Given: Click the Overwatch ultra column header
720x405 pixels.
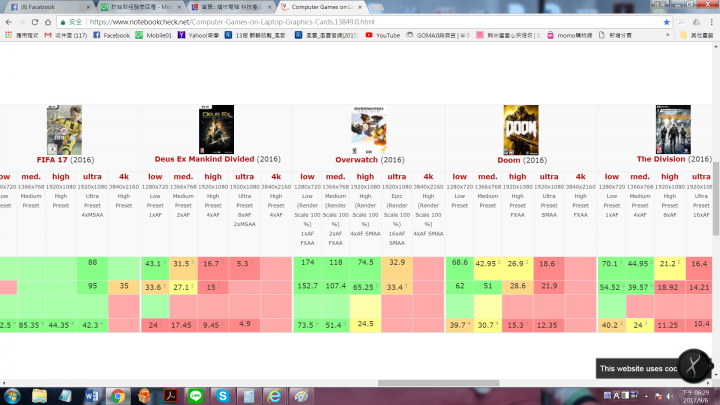Looking at the screenshot, I should coord(397,176).
